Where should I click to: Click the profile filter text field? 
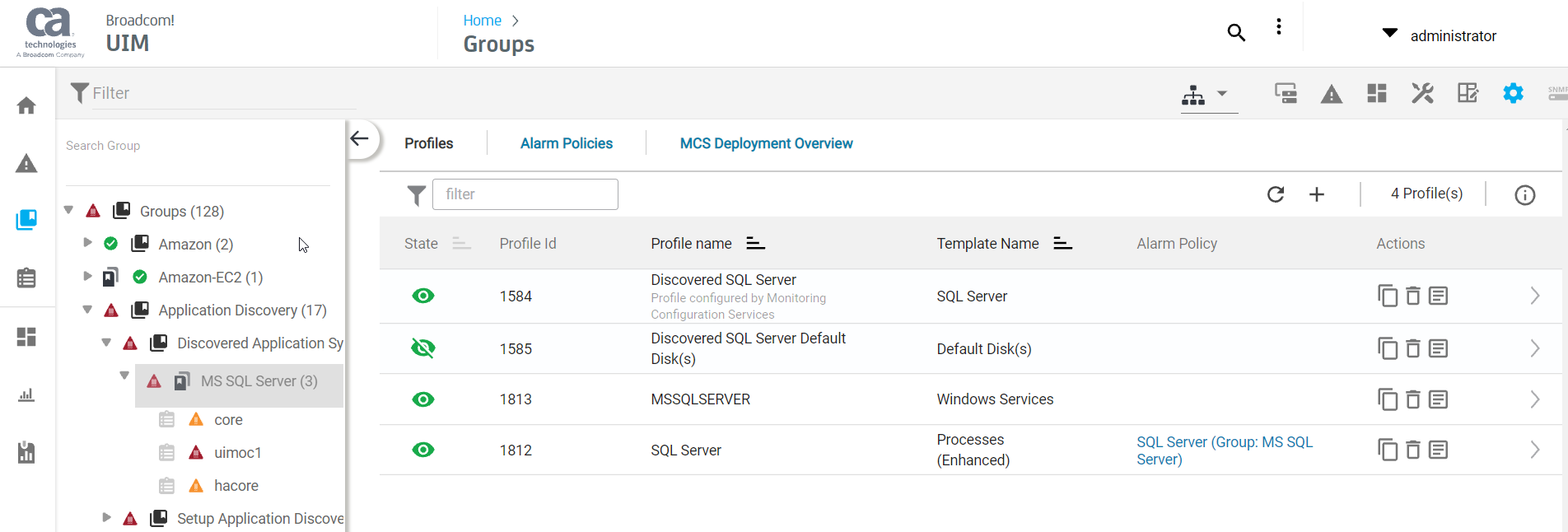[525, 194]
